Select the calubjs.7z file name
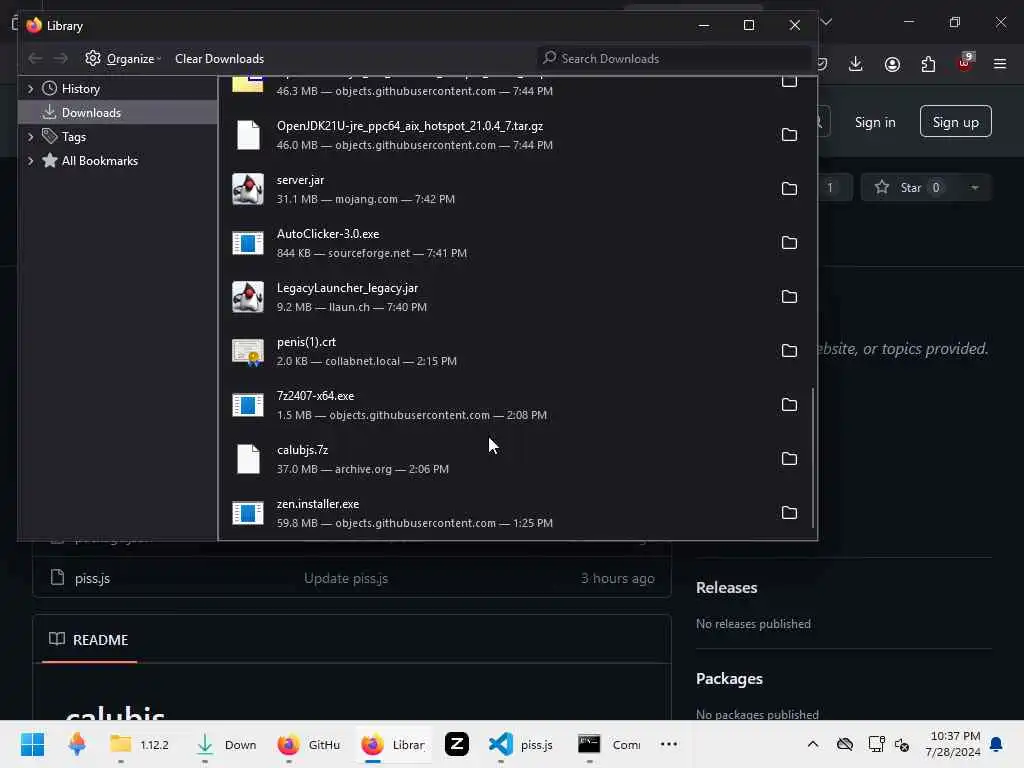1024x768 pixels. tap(302, 450)
